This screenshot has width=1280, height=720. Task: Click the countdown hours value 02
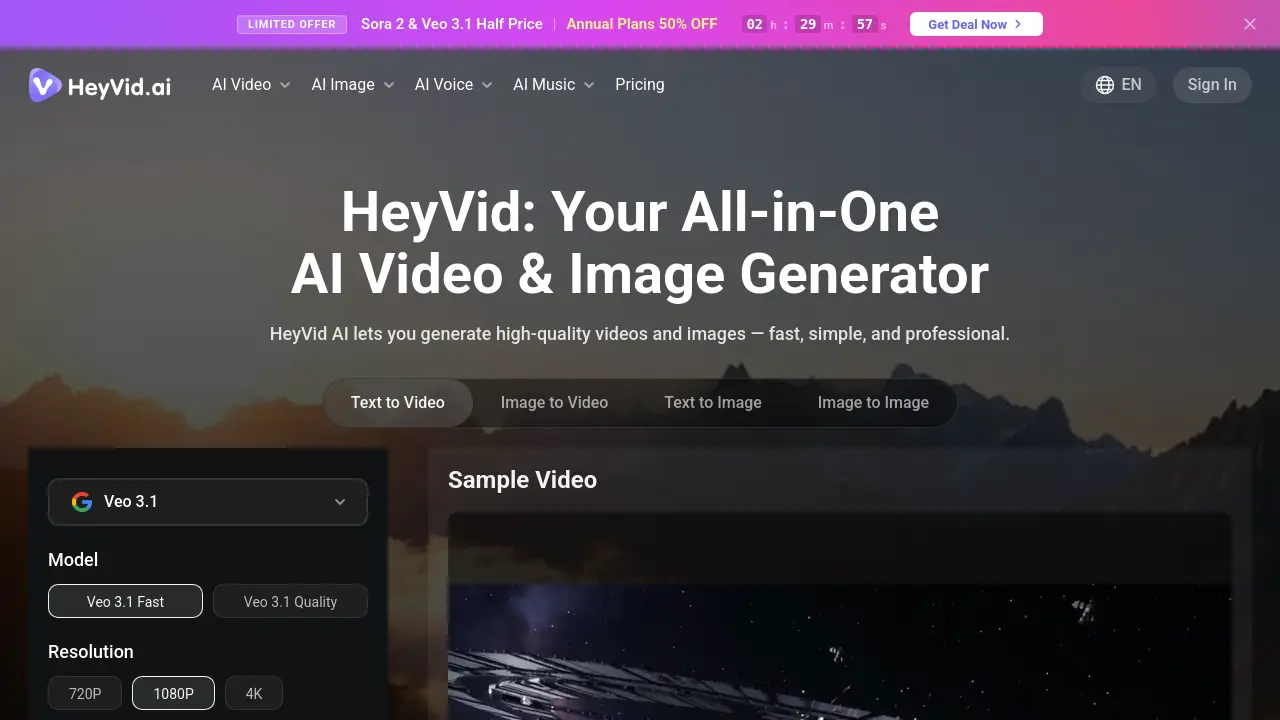point(755,24)
